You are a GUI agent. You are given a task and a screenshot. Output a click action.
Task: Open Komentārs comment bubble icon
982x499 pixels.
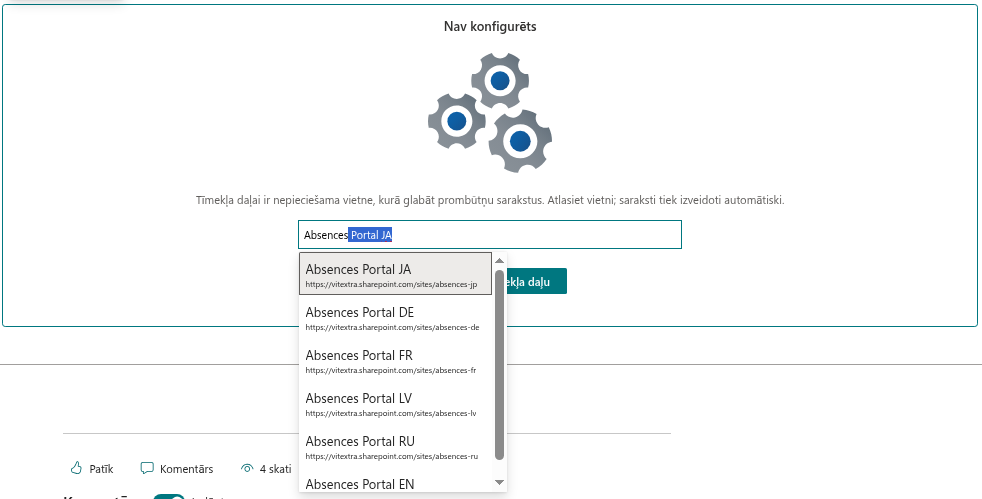click(147, 468)
